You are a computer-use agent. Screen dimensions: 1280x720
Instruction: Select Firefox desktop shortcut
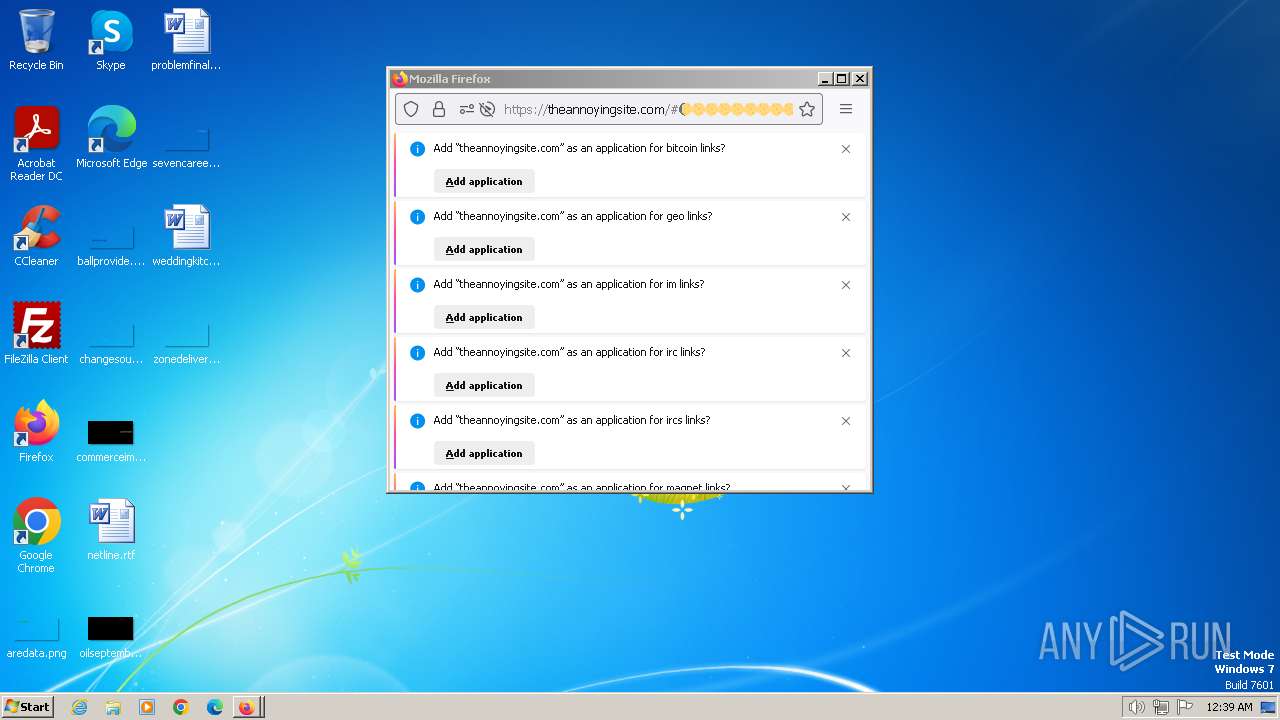(36, 432)
